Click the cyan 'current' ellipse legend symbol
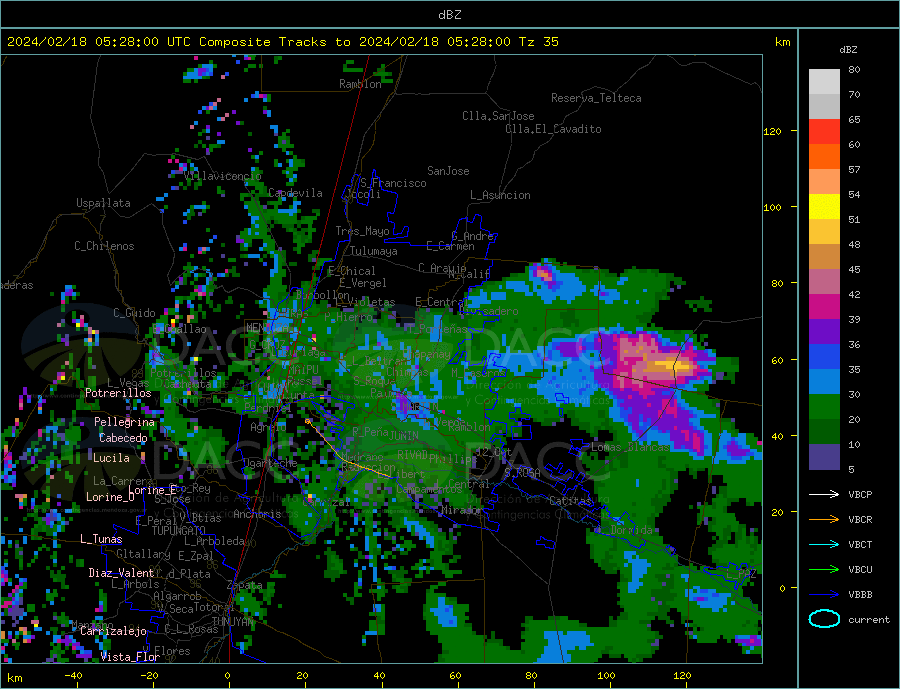Screen dimensions: 900x689 824,619
